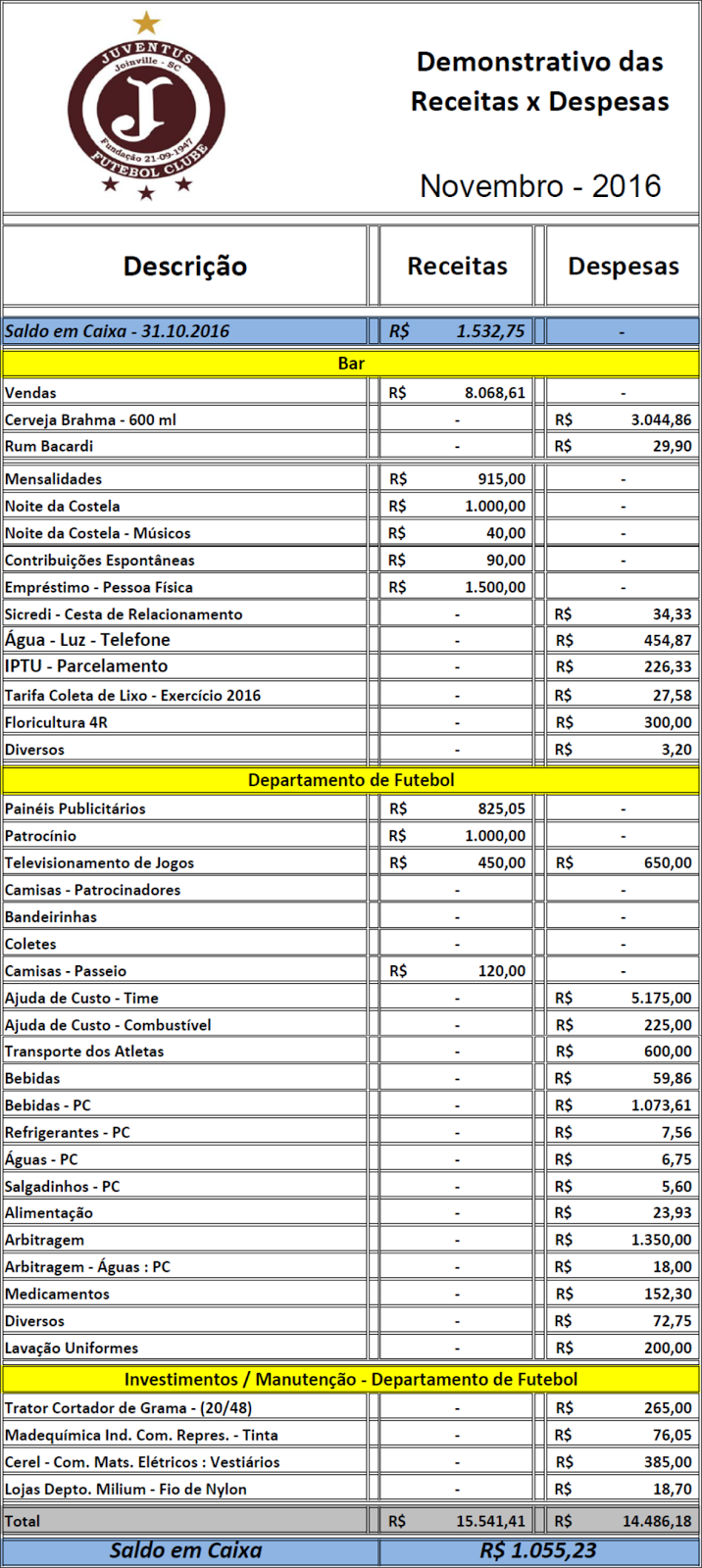This screenshot has width=702, height=1568.
Task: Select the 450,00 Televisionamento revenue
Action: (x=457, y=863)
